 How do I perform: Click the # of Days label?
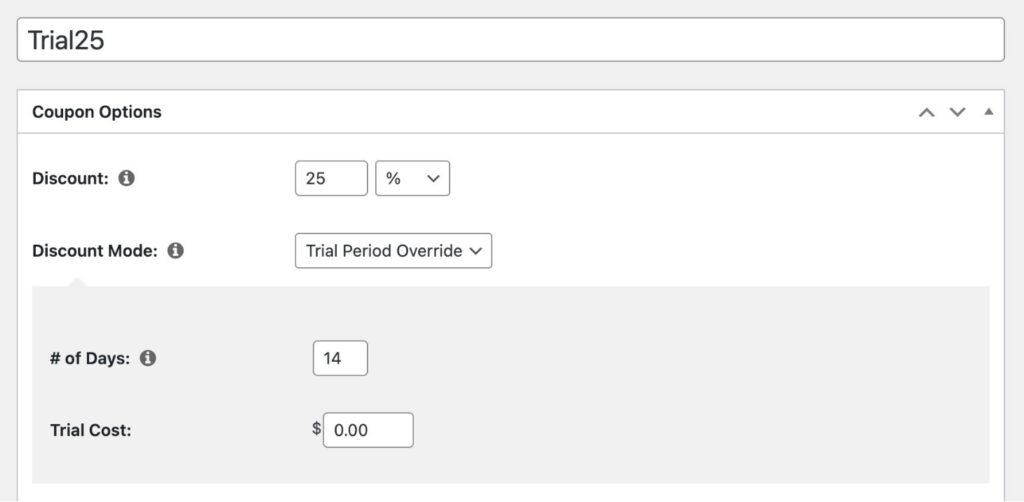pyautogui.click(x=90, y=358)
